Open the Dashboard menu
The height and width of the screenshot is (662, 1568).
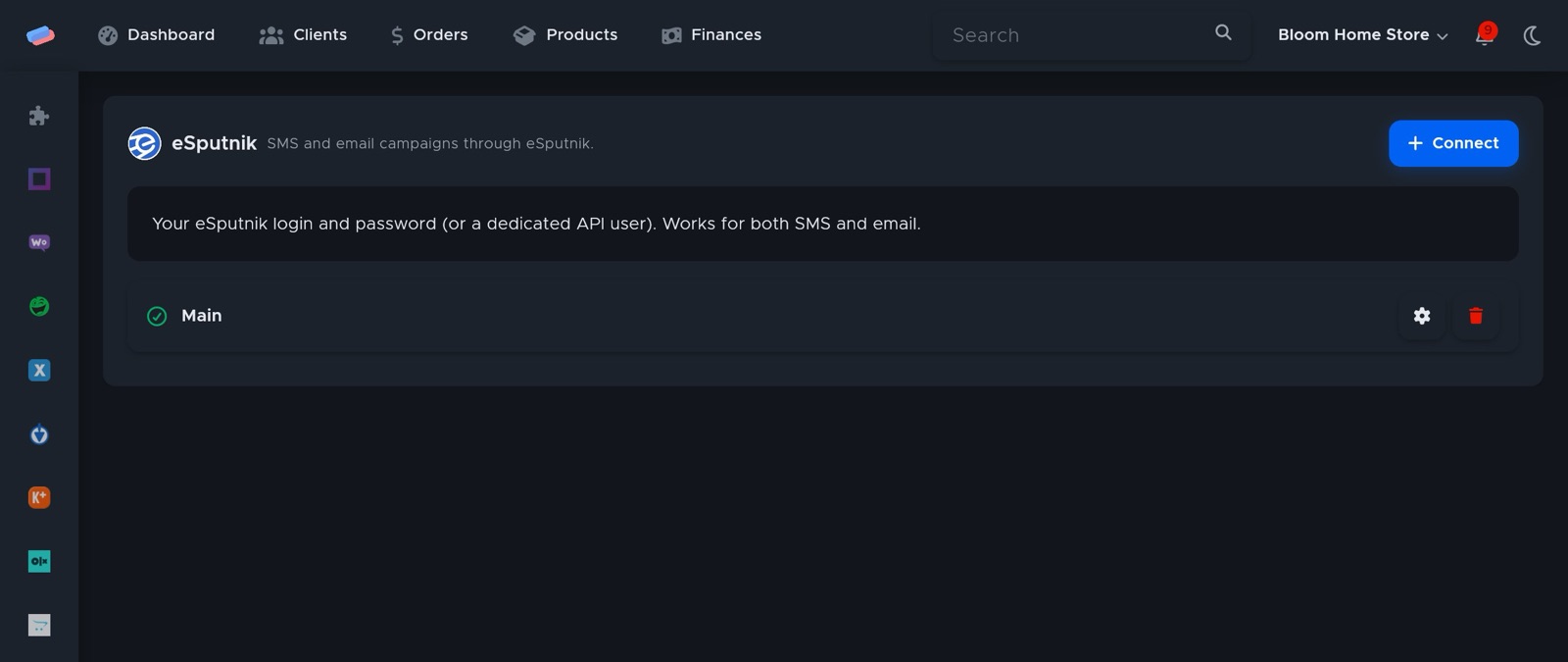[x=157, y=35]
